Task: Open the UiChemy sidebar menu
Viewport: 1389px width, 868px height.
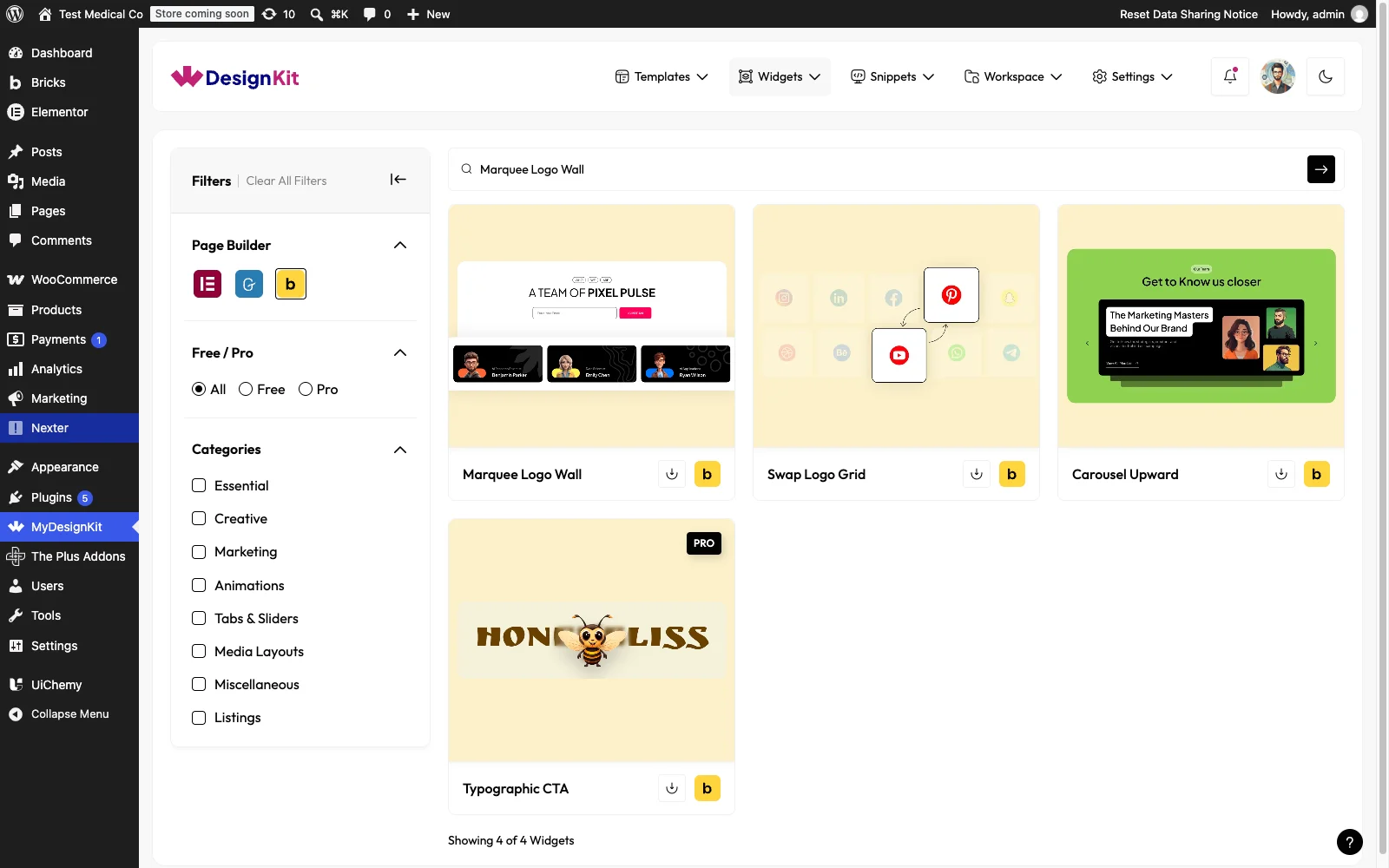Action: click(69, 685)
